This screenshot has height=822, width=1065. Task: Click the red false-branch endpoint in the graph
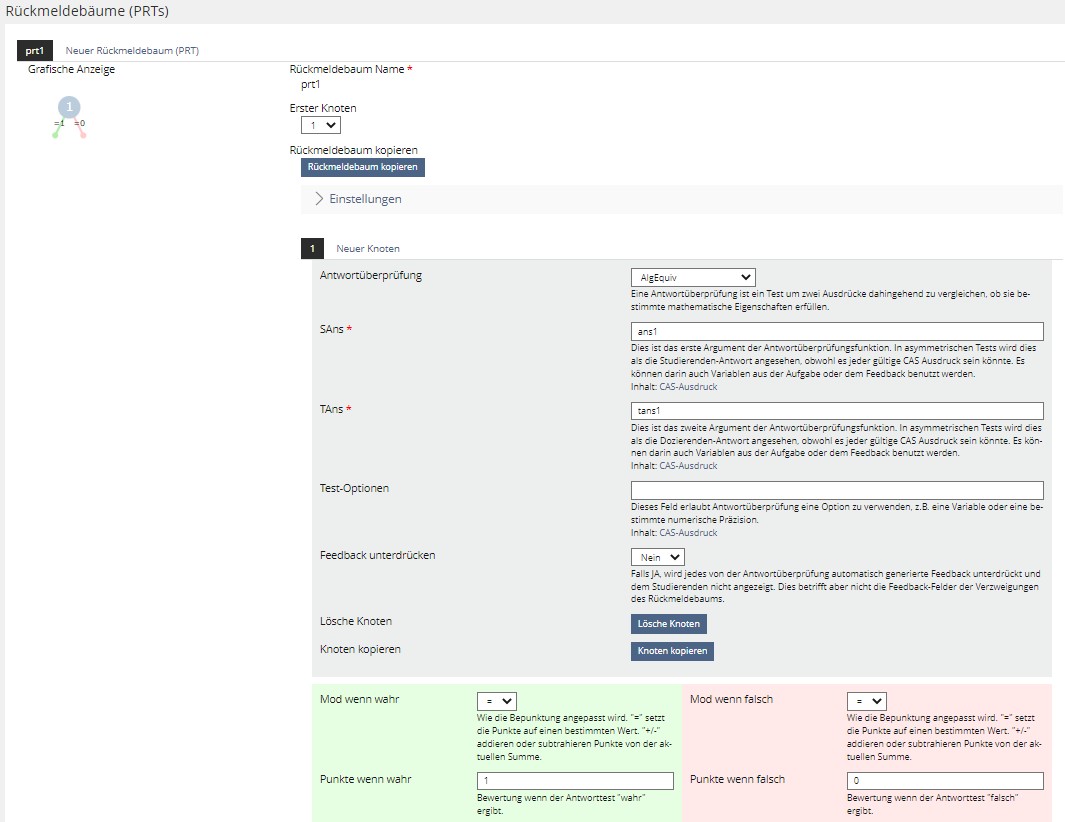point(83,134)
